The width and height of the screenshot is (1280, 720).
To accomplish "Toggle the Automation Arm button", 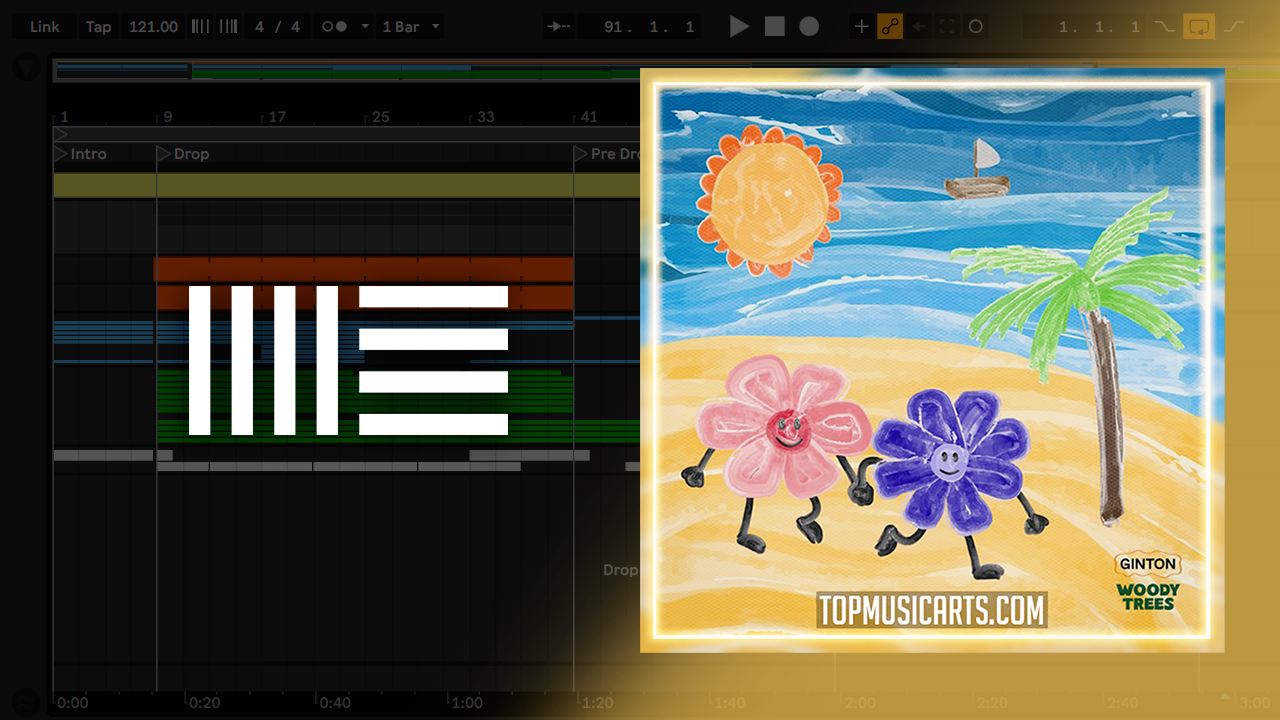I will point(890,27).
